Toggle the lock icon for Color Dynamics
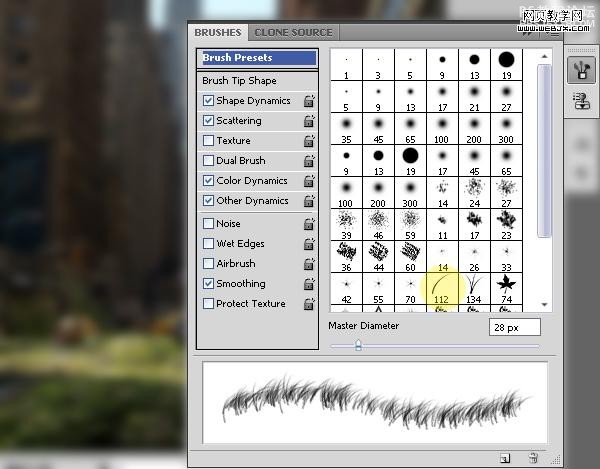 (309, 181)
